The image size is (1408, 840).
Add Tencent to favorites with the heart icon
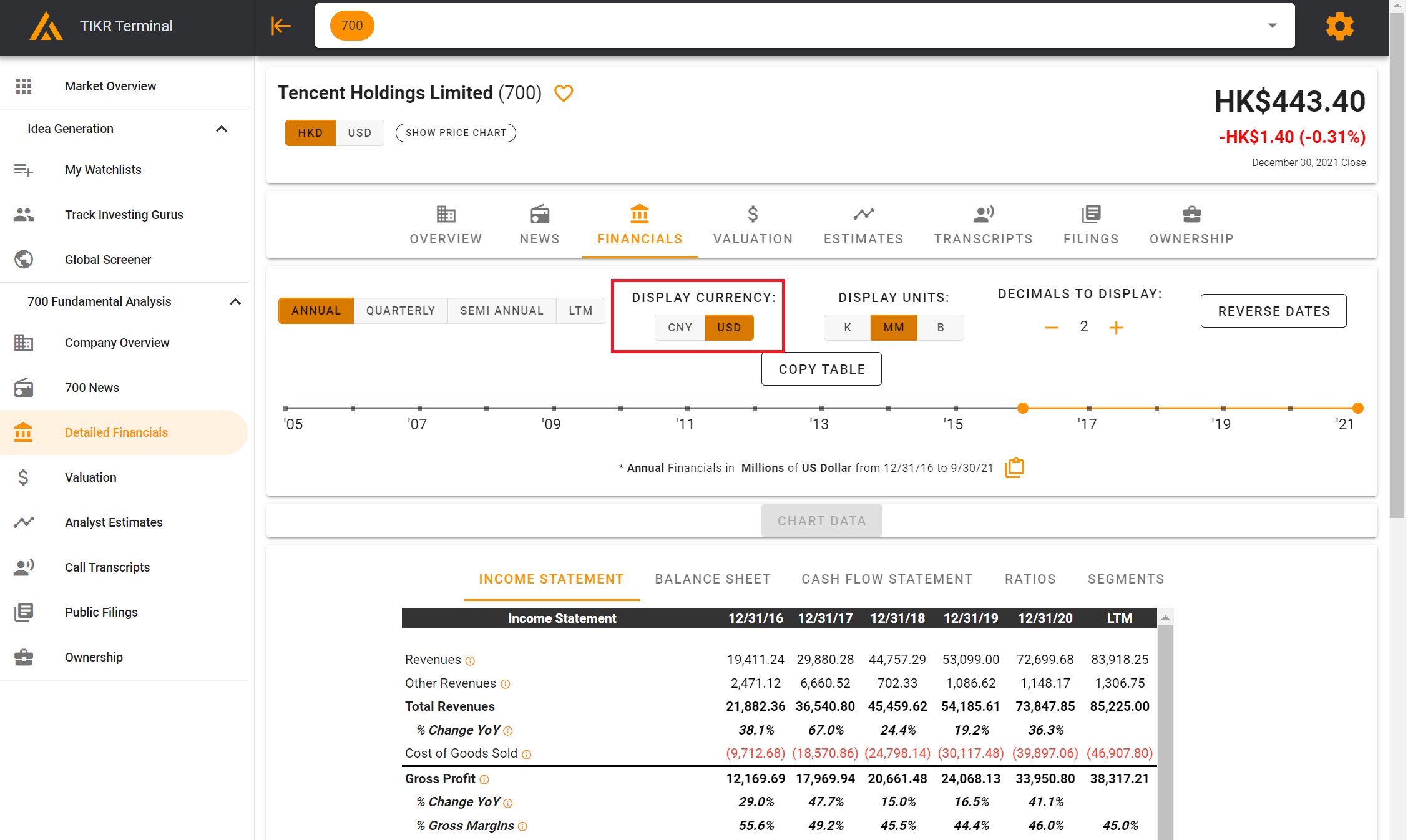click(564, 94)
